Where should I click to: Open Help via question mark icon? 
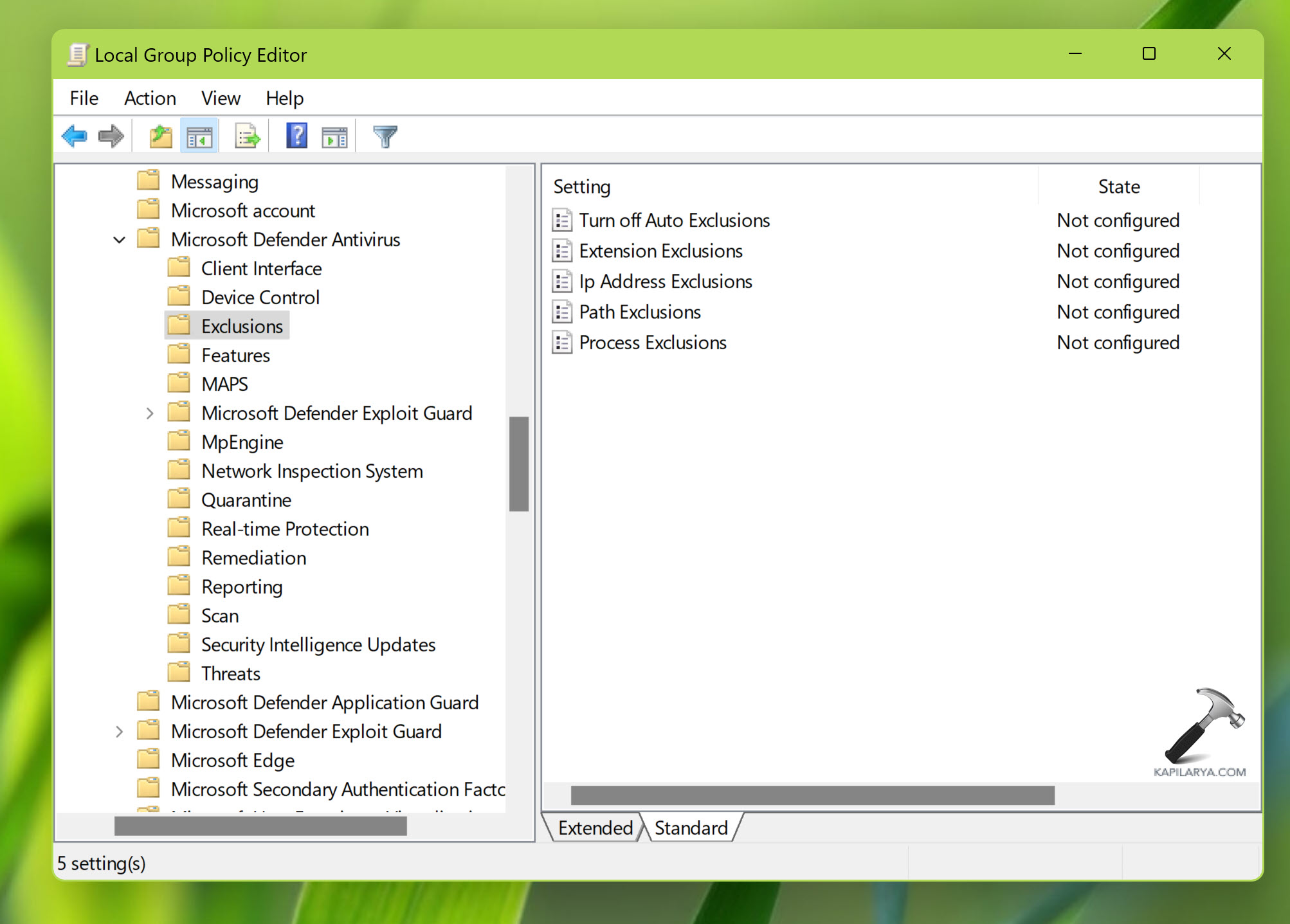click(x=296, y=136)
